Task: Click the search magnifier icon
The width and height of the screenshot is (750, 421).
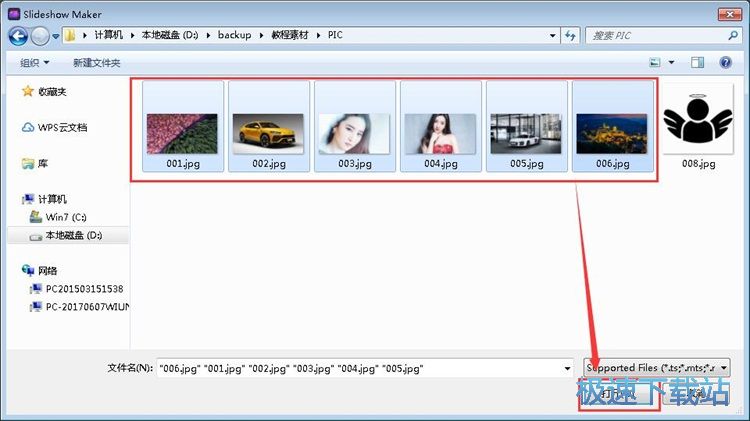Action: (733, 35)
